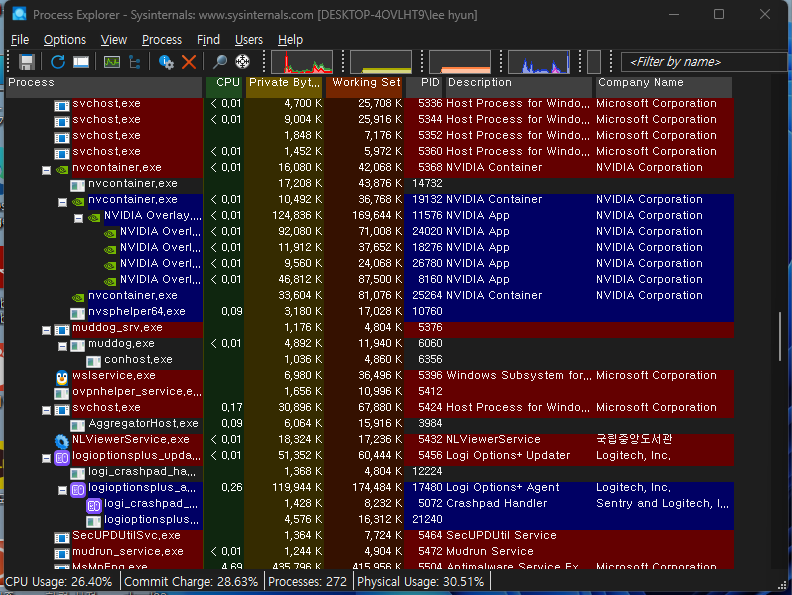This screenshot has height=595, width=792.
Task: Click the Save toolbar icon
Action: click(26, 62)
